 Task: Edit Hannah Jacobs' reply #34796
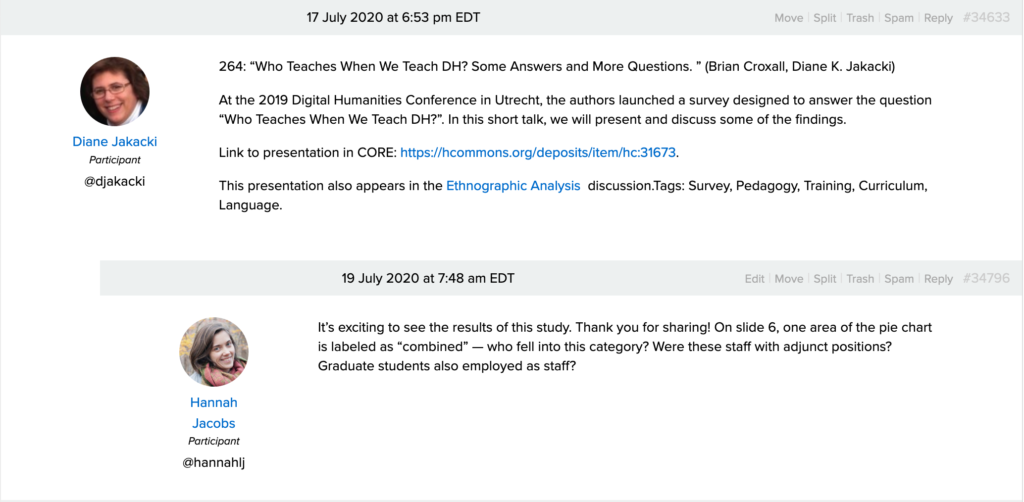click(754, 279)
